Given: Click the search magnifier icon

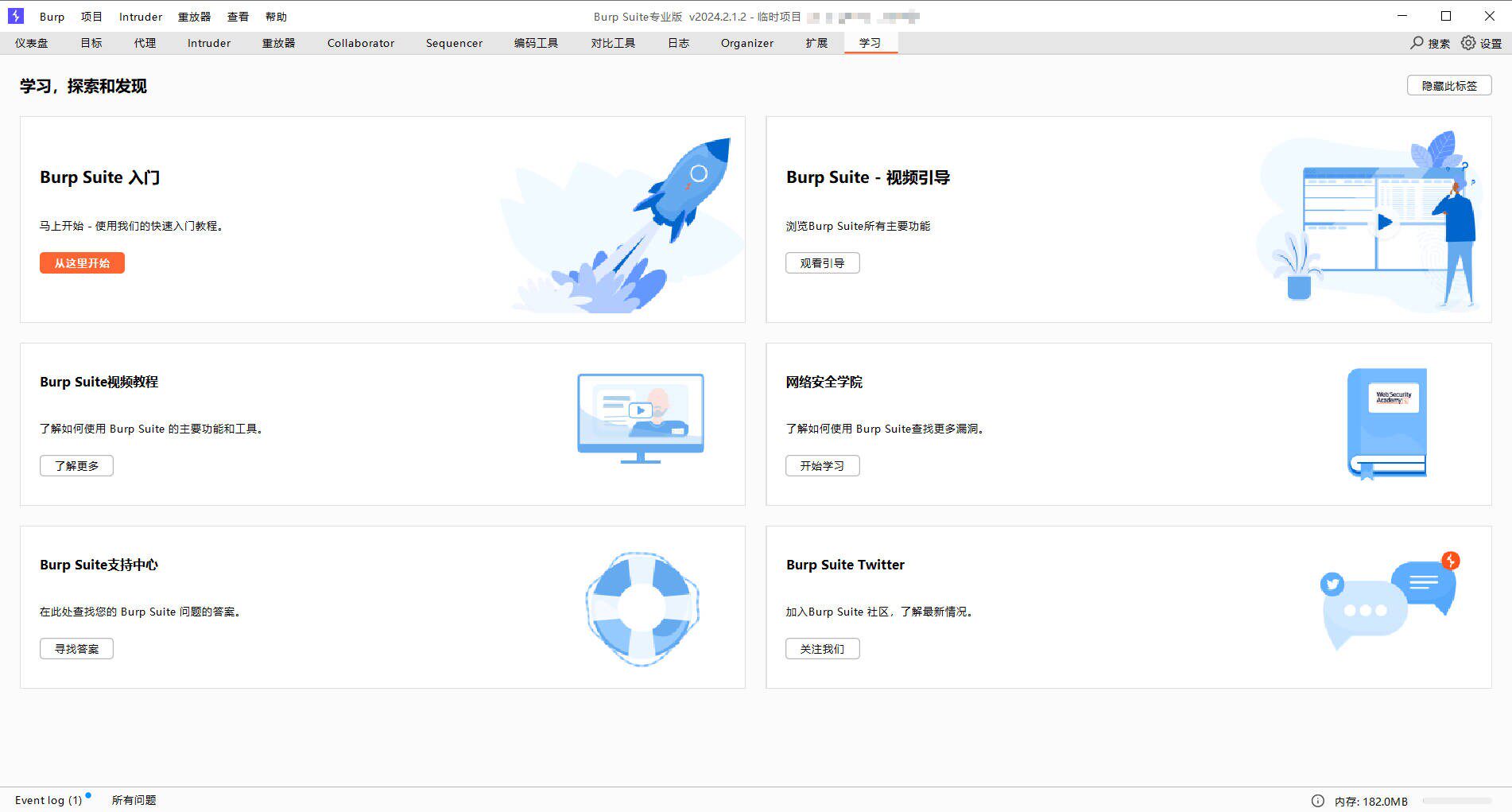Looking at the screenshot, I should point(1417,43).
